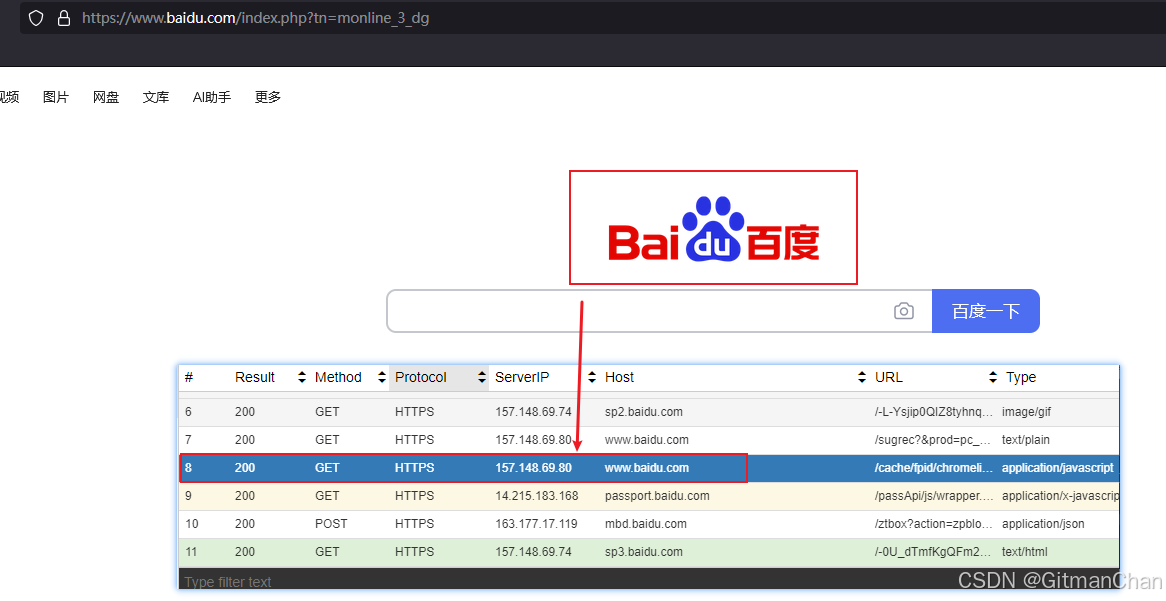
Task: Open the 更多 navigation menu
Action: (268, 97)
